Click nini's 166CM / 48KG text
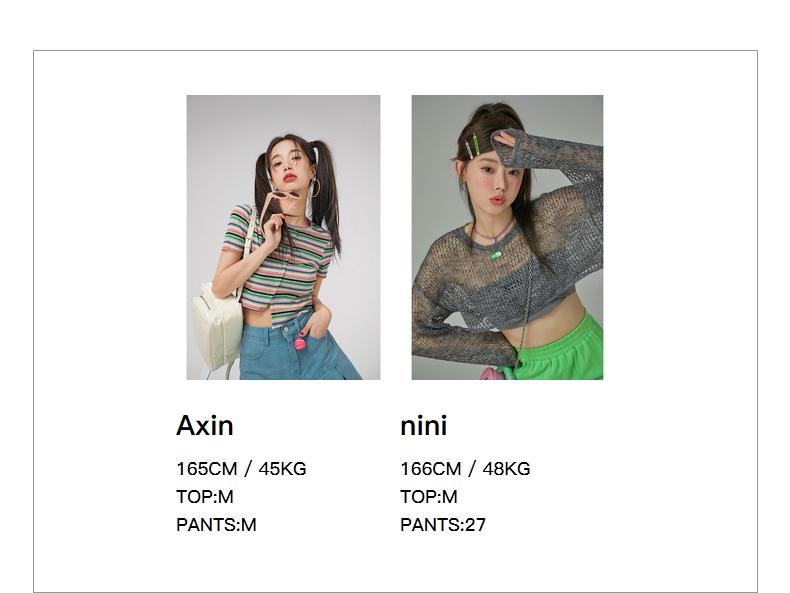Image resolution: width=790 pixels, height=593 pixels. click(x=465, y=469)
